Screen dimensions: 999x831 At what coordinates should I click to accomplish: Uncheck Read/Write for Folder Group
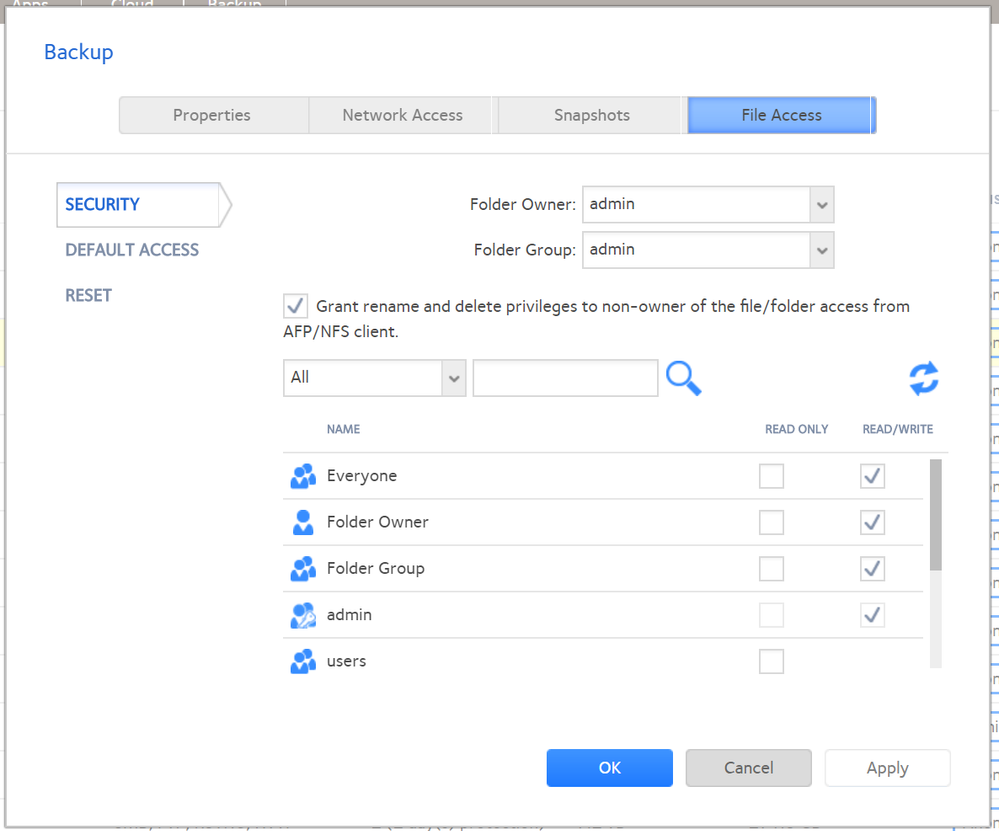click(x=872, y=568)
